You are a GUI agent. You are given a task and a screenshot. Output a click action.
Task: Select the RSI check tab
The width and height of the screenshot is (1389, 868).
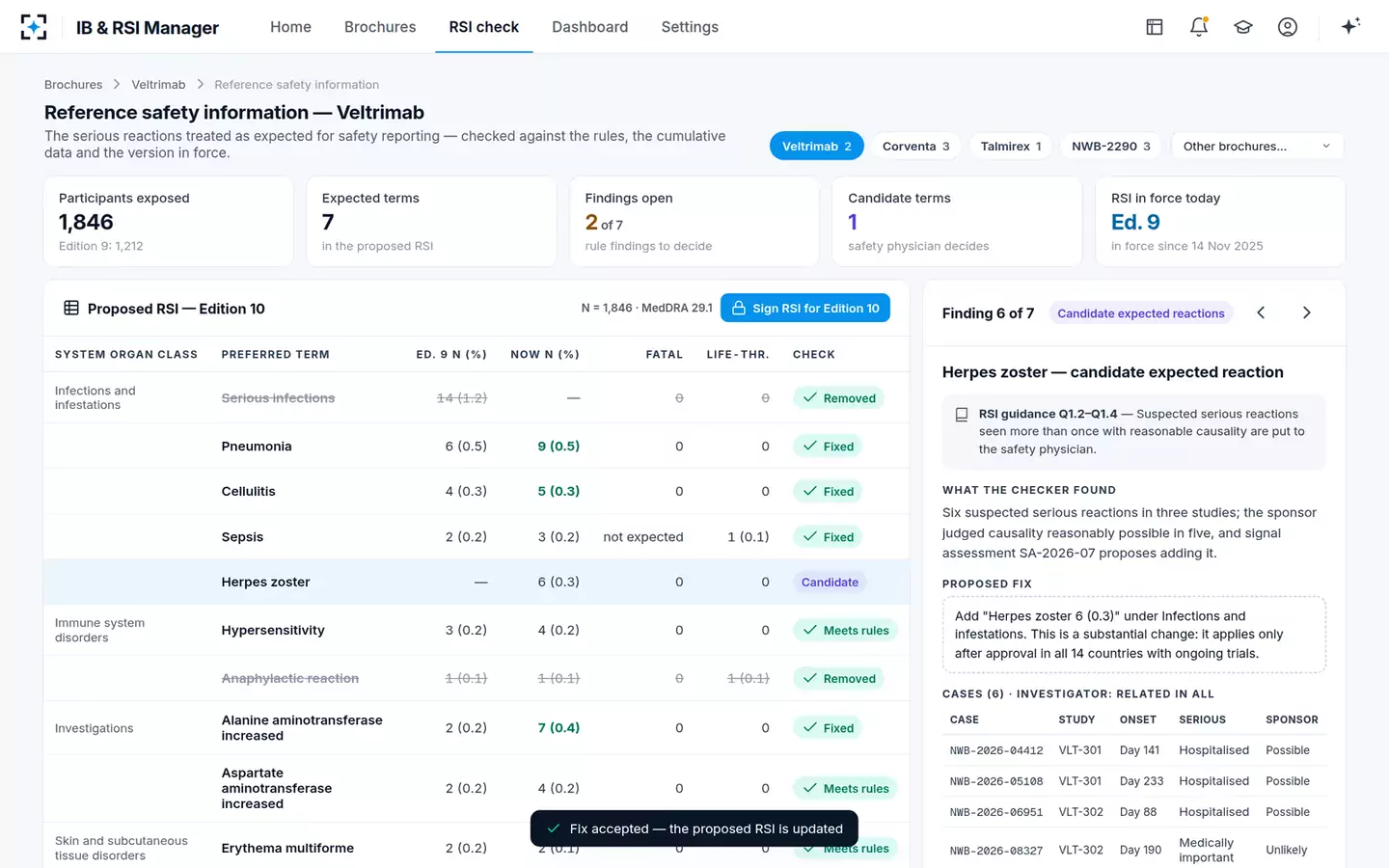pos(484,27)
